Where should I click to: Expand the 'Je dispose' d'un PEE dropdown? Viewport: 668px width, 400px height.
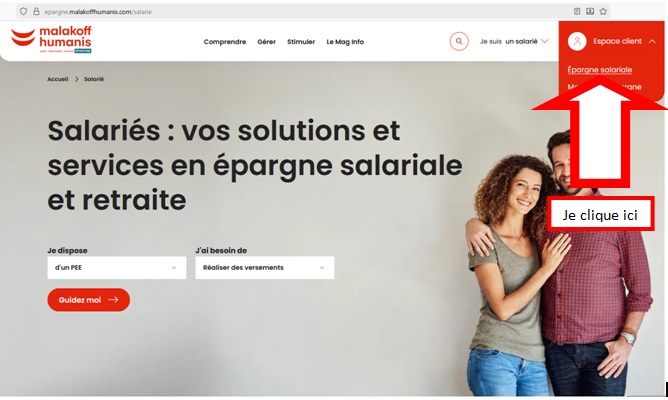(117, 268)
